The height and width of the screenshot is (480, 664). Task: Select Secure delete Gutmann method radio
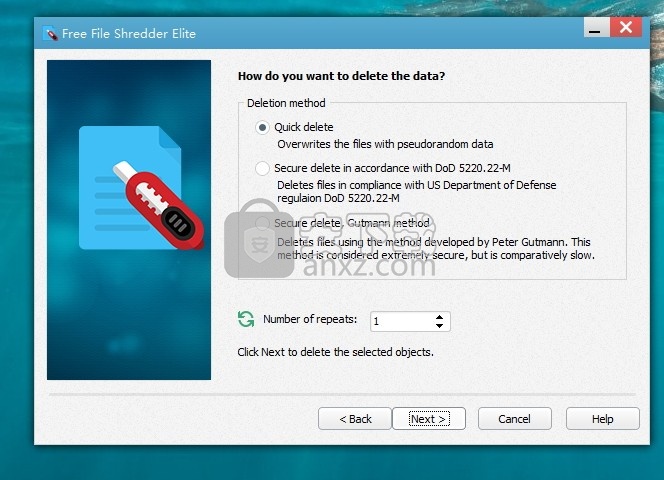coord(262,223)
